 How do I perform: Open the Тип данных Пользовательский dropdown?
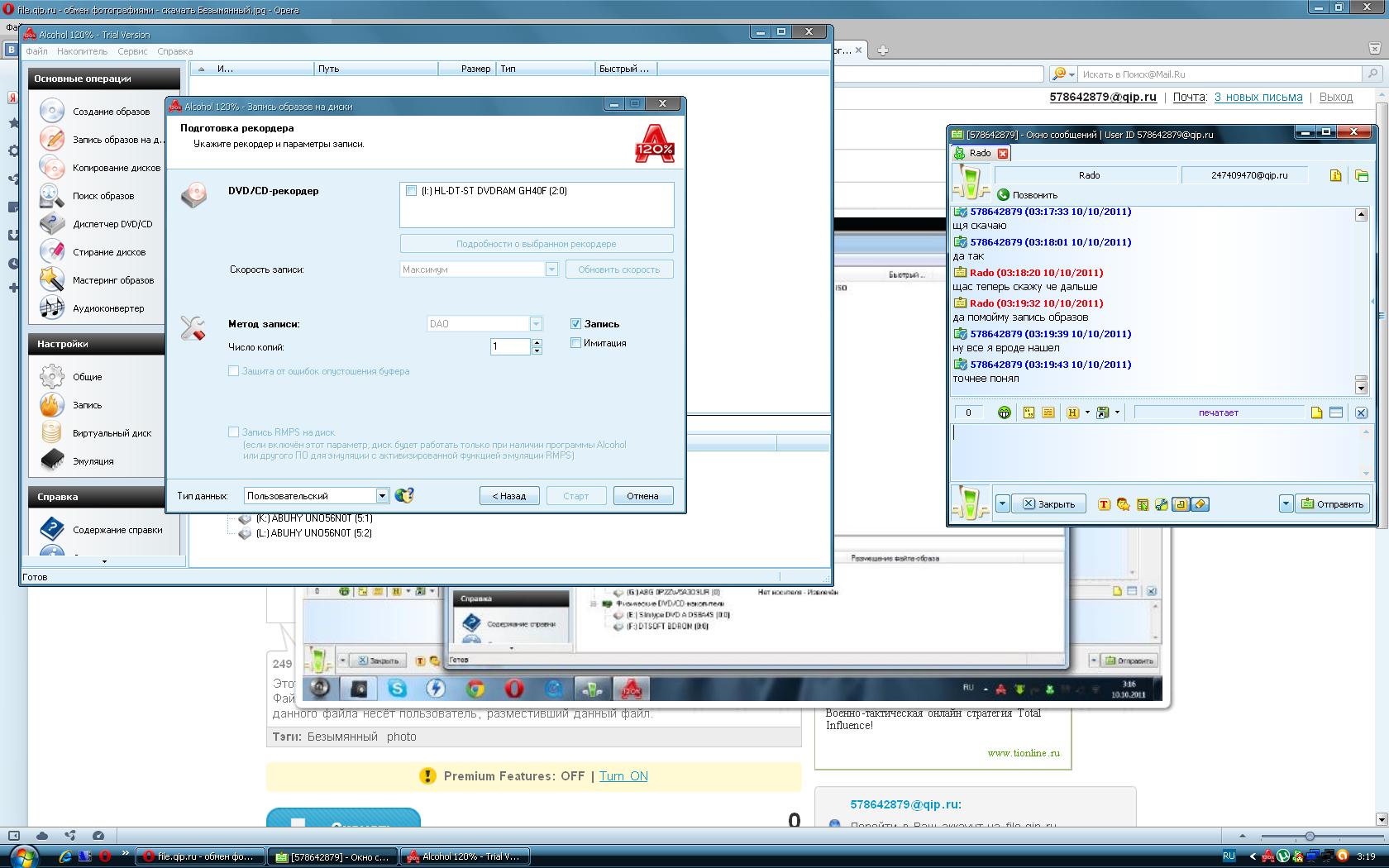[382, 496]
